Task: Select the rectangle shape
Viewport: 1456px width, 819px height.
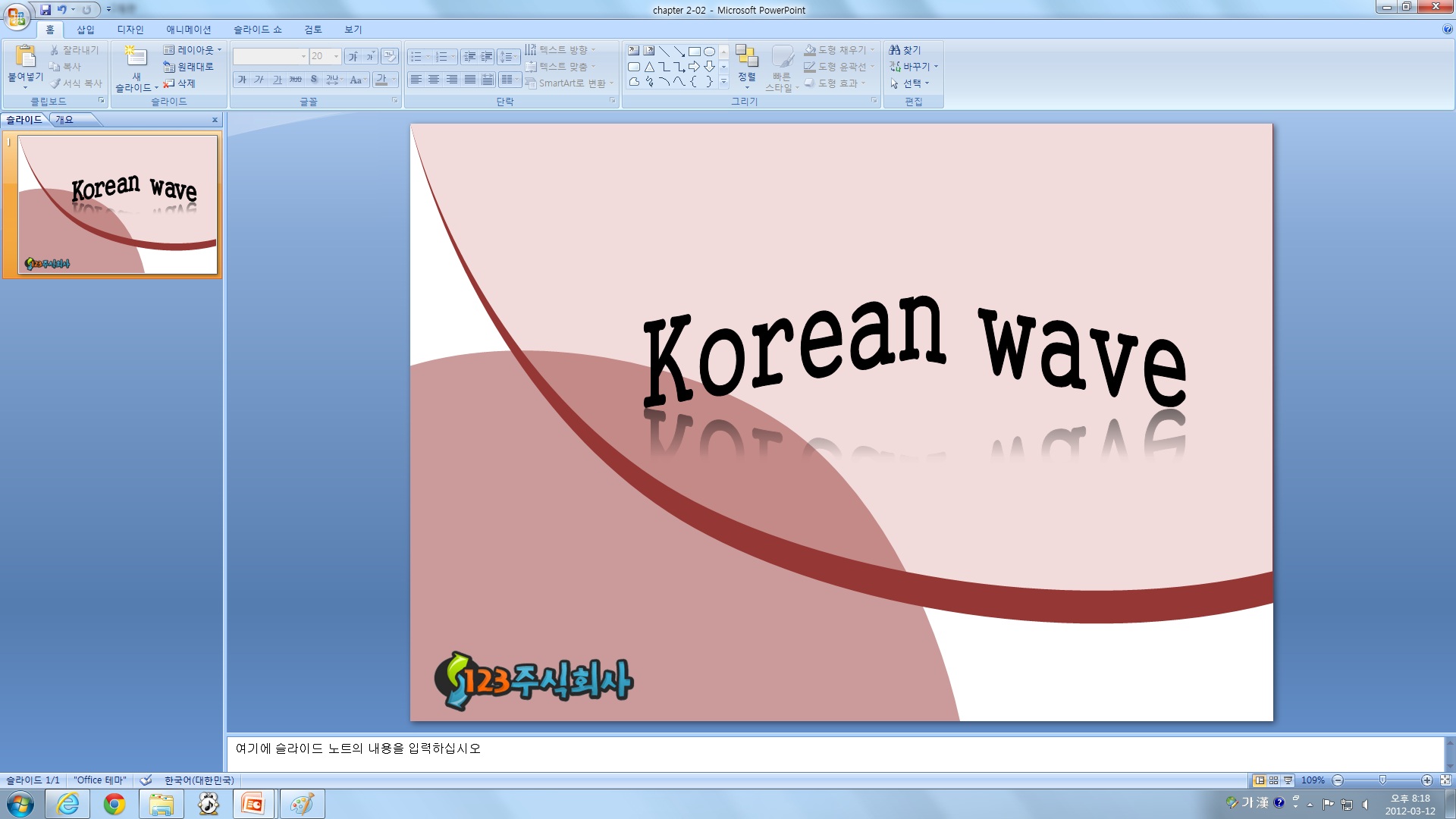Action: (695, 52)
